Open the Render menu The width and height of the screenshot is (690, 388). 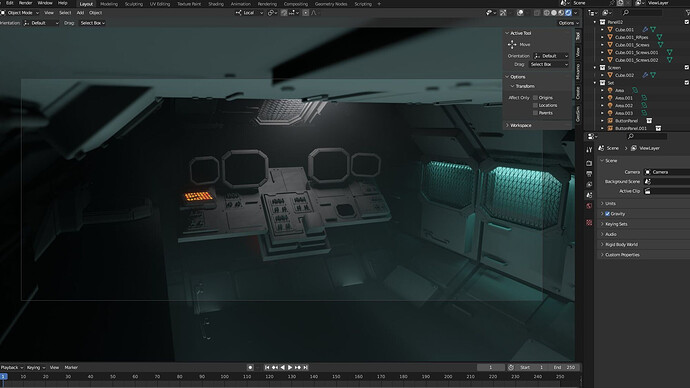26,3
